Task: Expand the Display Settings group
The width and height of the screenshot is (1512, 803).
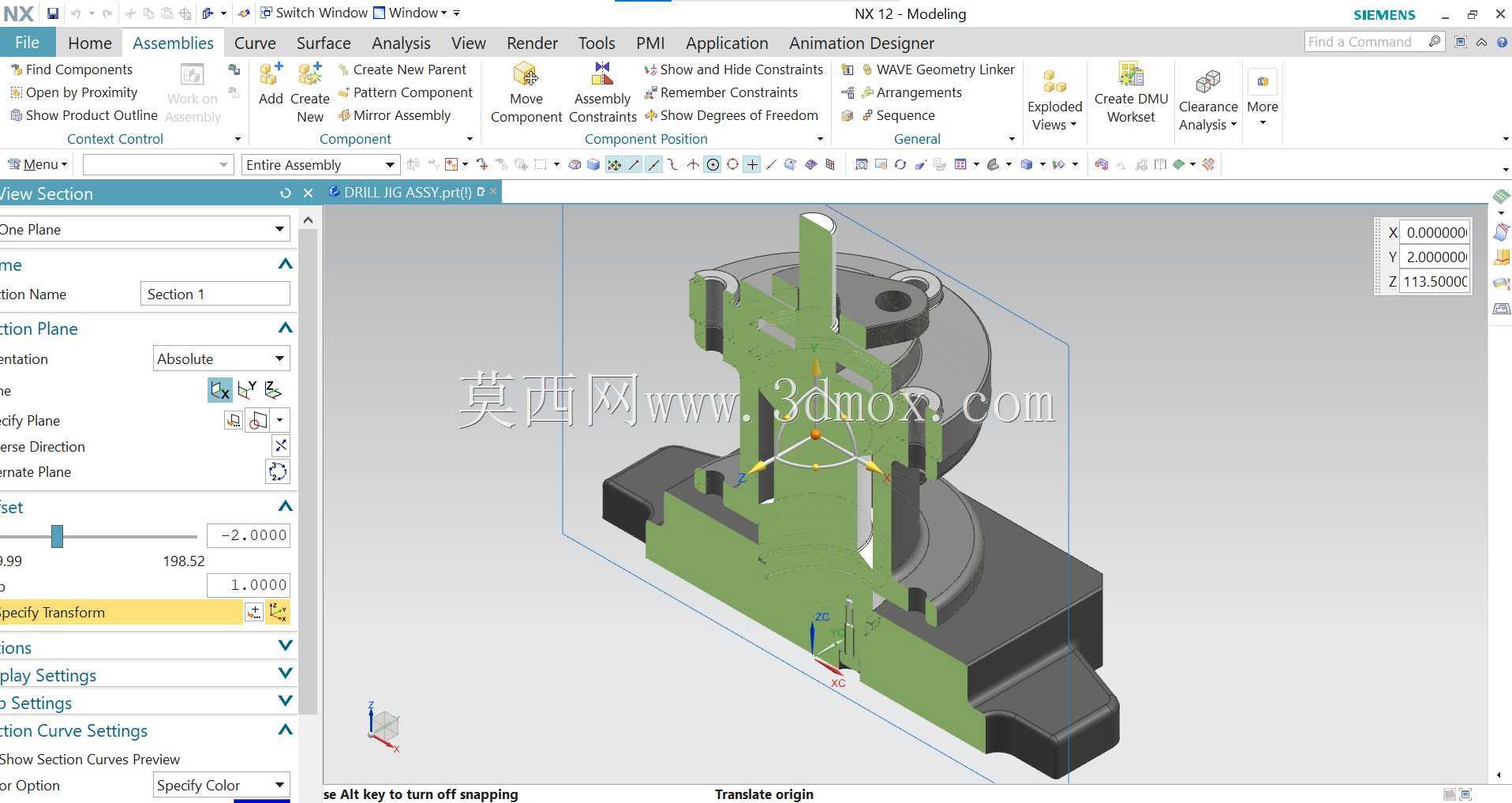Action: pyautogui.click(x=286, y=674)
